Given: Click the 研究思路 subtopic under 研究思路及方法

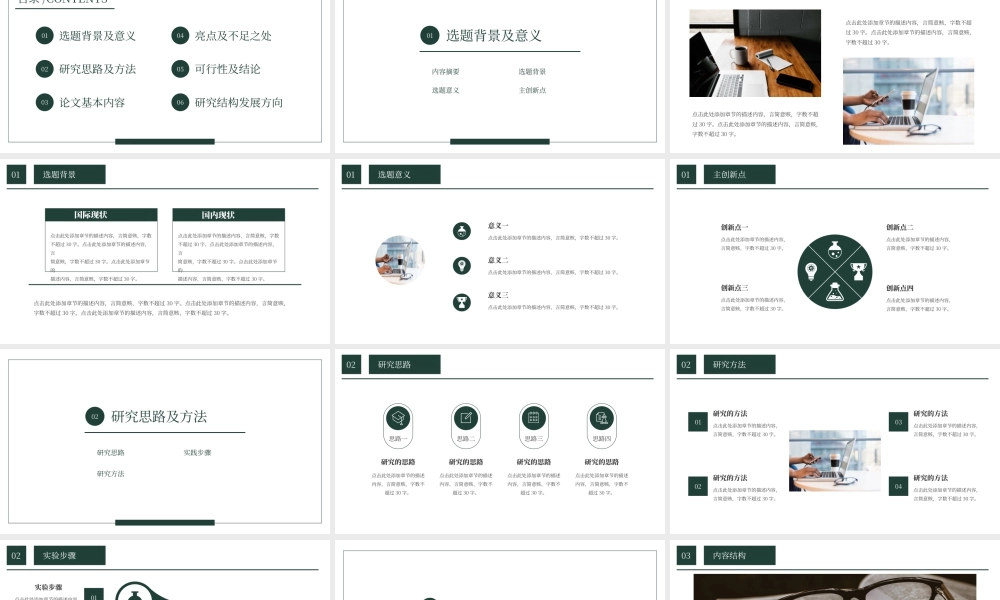Looking at the screenshot, I should [x=110, y=453].
